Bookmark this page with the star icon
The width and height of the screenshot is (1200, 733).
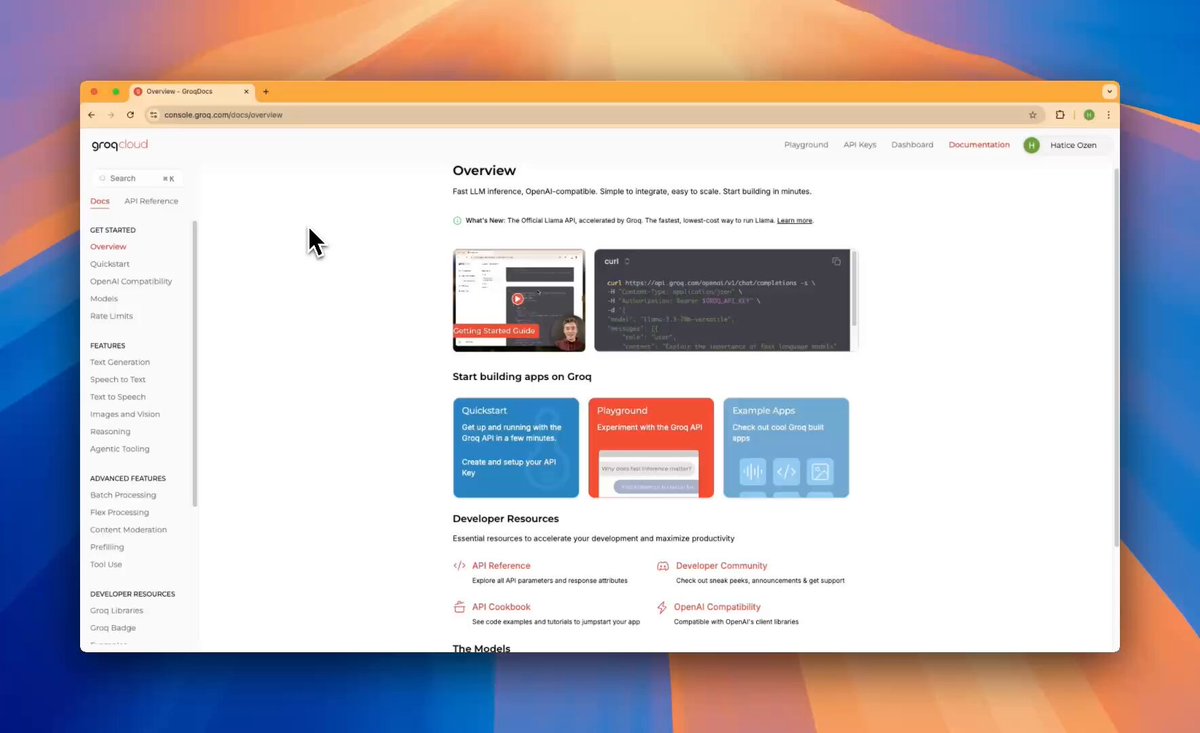[1033, 115]
